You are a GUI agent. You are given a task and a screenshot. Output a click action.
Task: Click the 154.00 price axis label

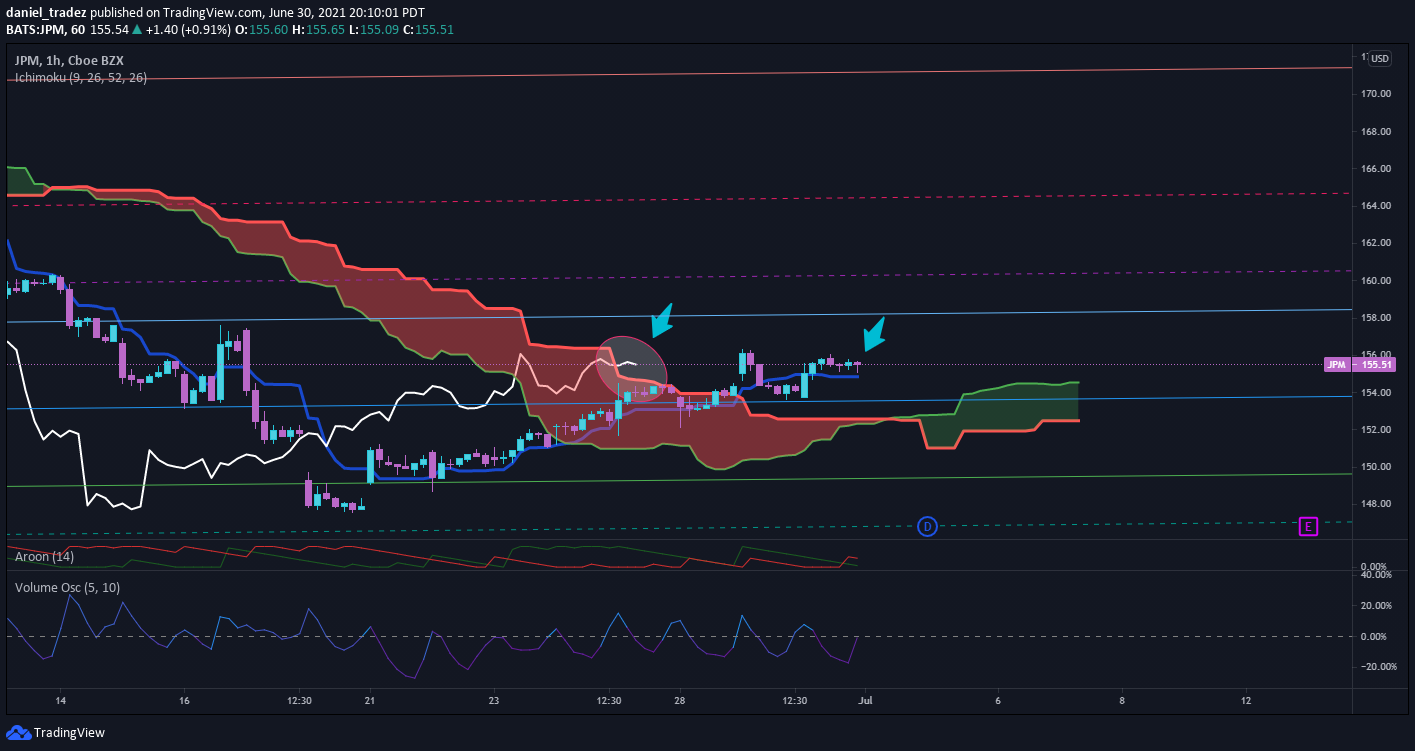1376,393
